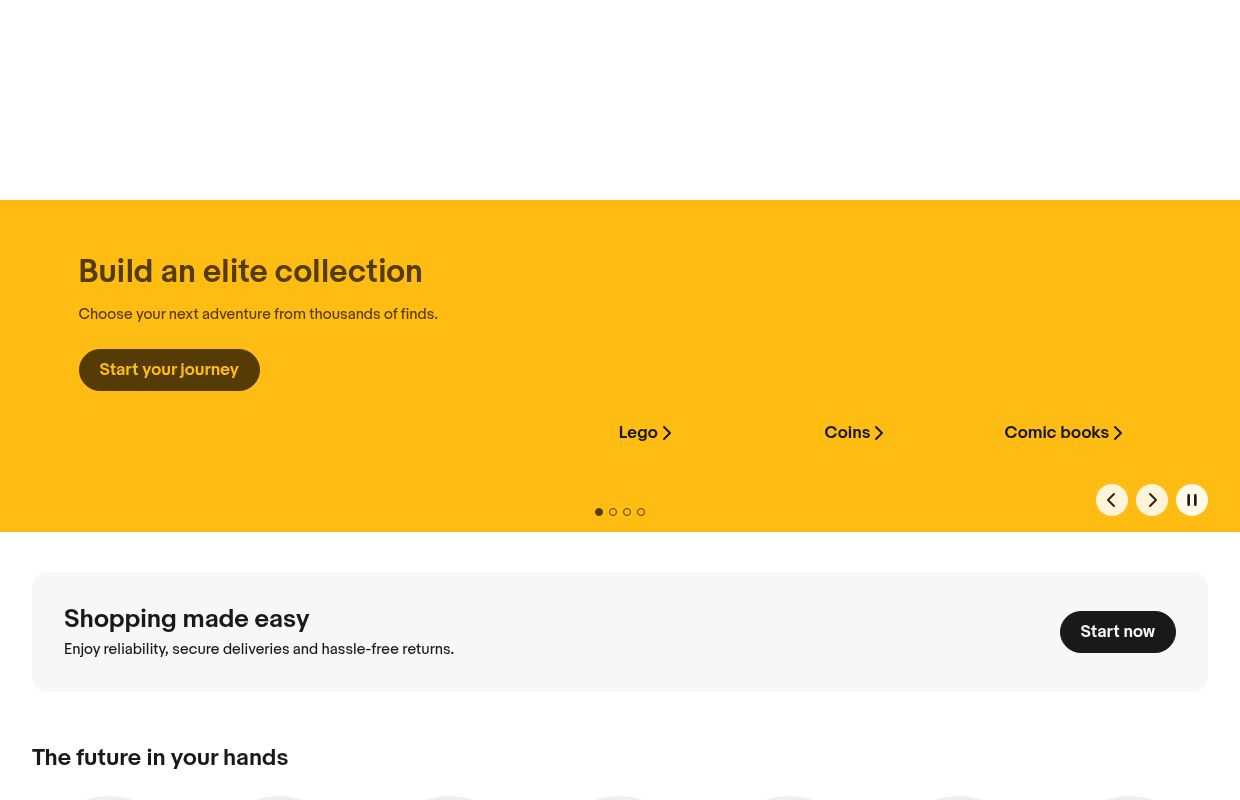Browse the Comic books category link
1240x800 pixels.
click(x=1055, y=433)
